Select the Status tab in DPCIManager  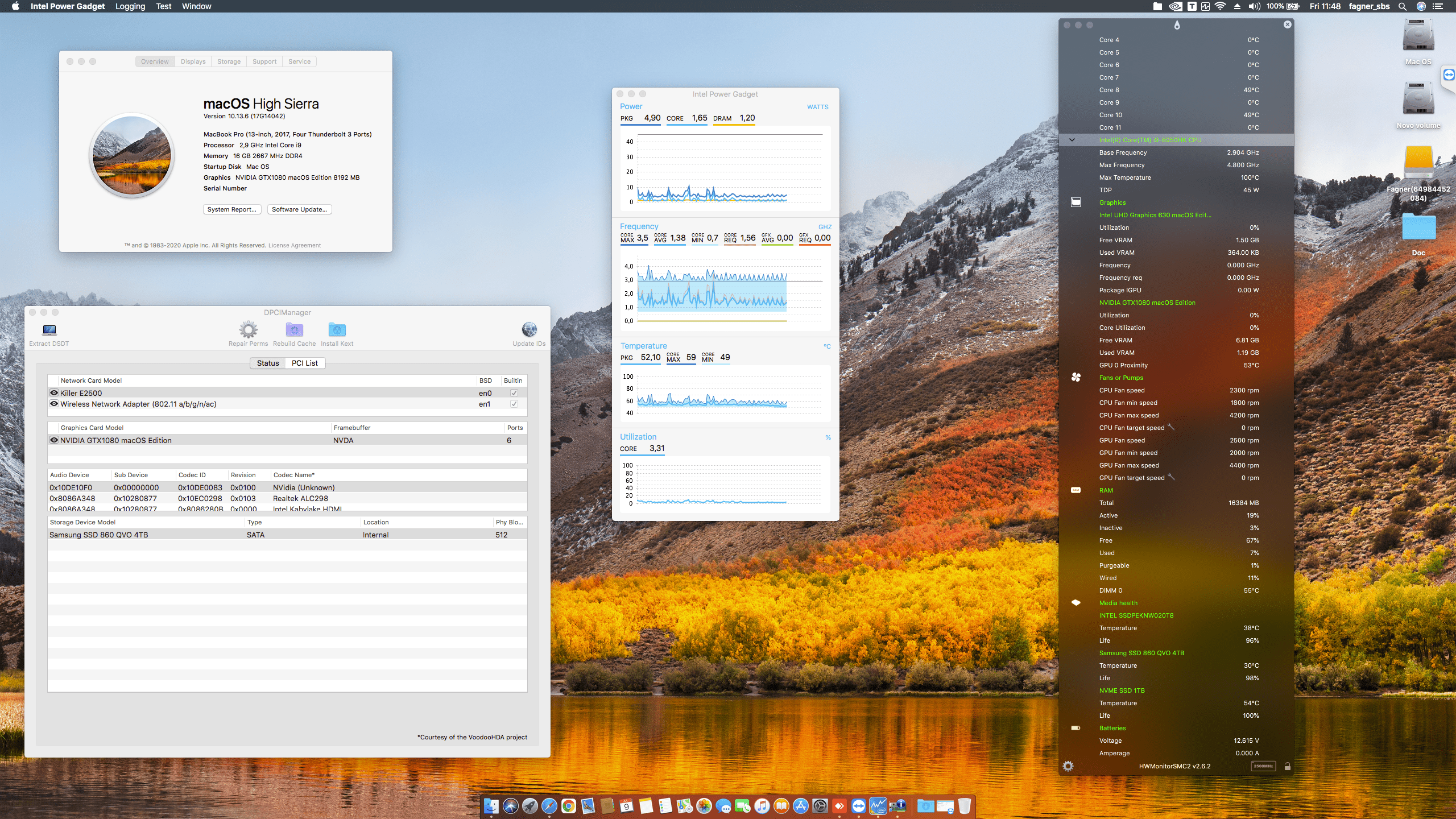[268, 363]
